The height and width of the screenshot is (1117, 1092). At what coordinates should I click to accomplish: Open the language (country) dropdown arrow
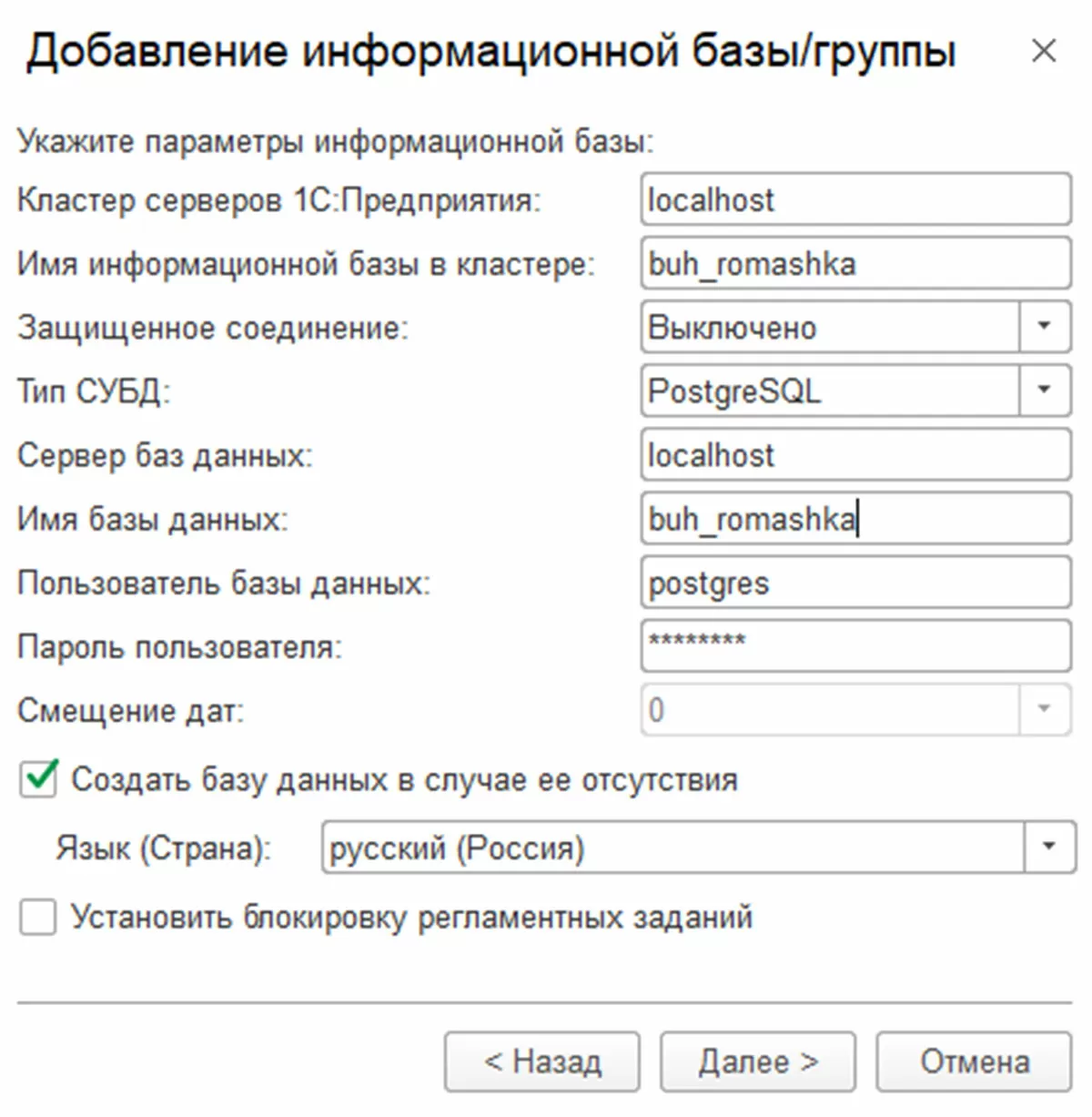pyautogui.click(x=1049, y=848)
